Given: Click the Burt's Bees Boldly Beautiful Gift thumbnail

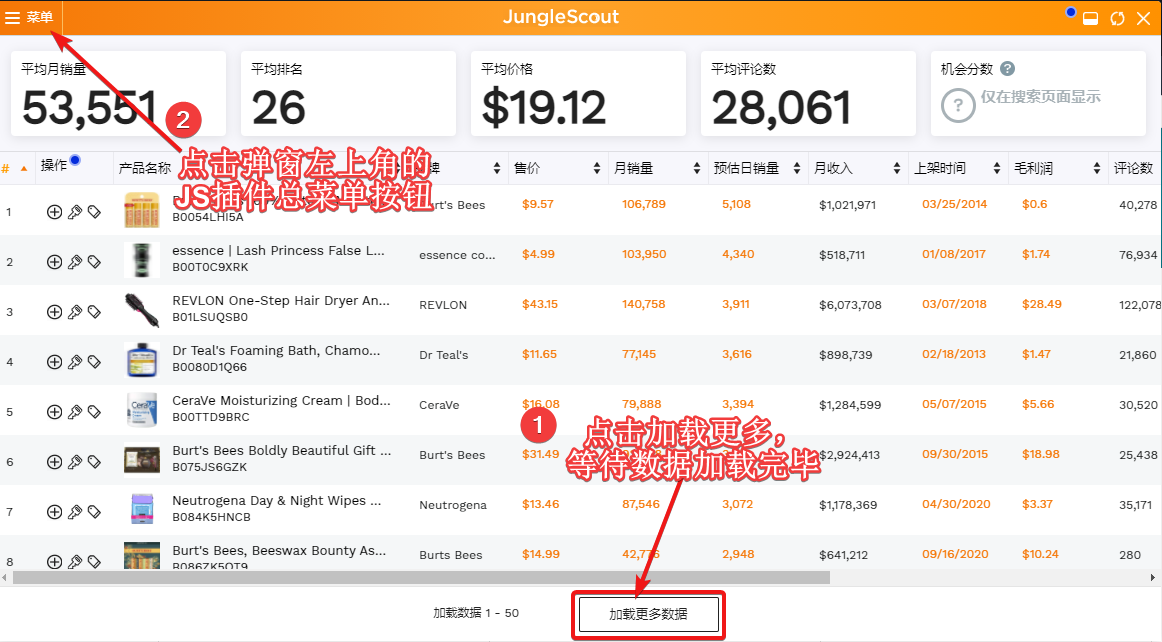Looking at the screenshot, I should (x=142, y=460).
